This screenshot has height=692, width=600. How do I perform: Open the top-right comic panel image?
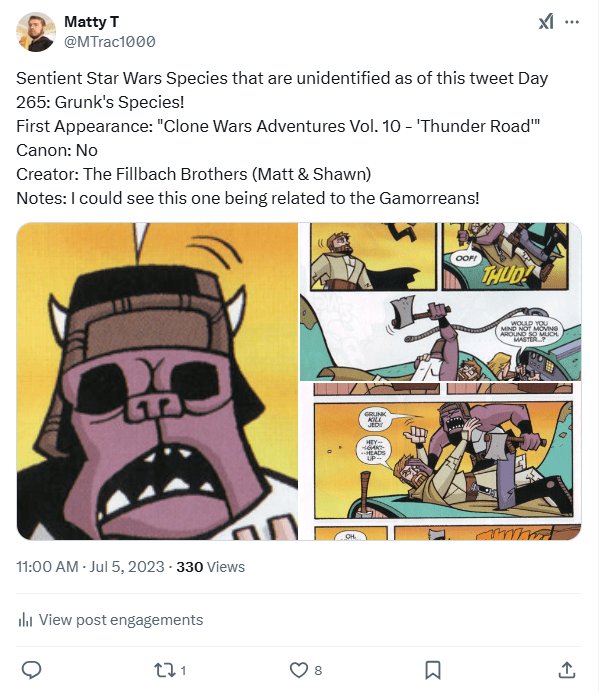point(441,301)
